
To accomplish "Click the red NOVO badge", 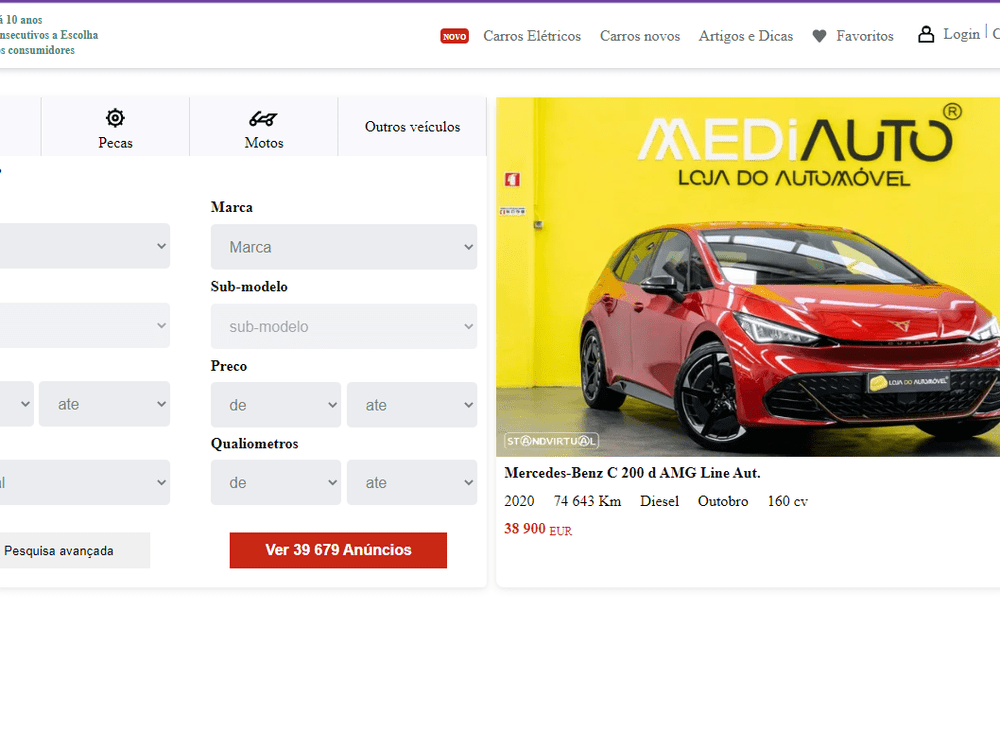I will [x=454, y=36].
